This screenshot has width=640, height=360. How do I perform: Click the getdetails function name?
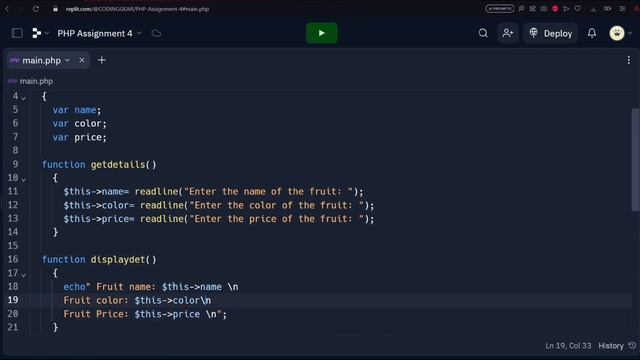[x=118, y=164]
